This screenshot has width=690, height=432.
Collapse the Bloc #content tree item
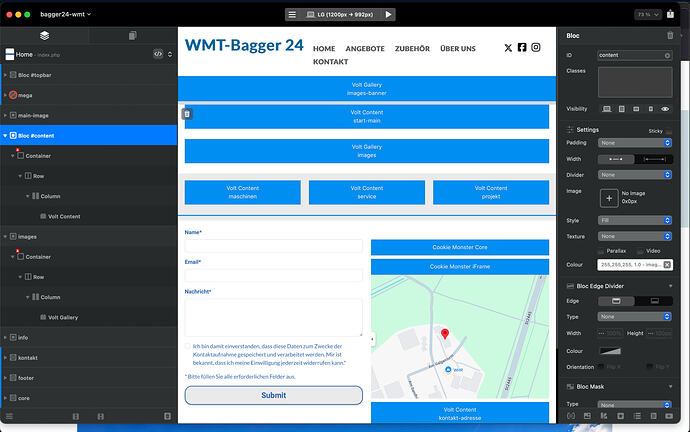5,136
